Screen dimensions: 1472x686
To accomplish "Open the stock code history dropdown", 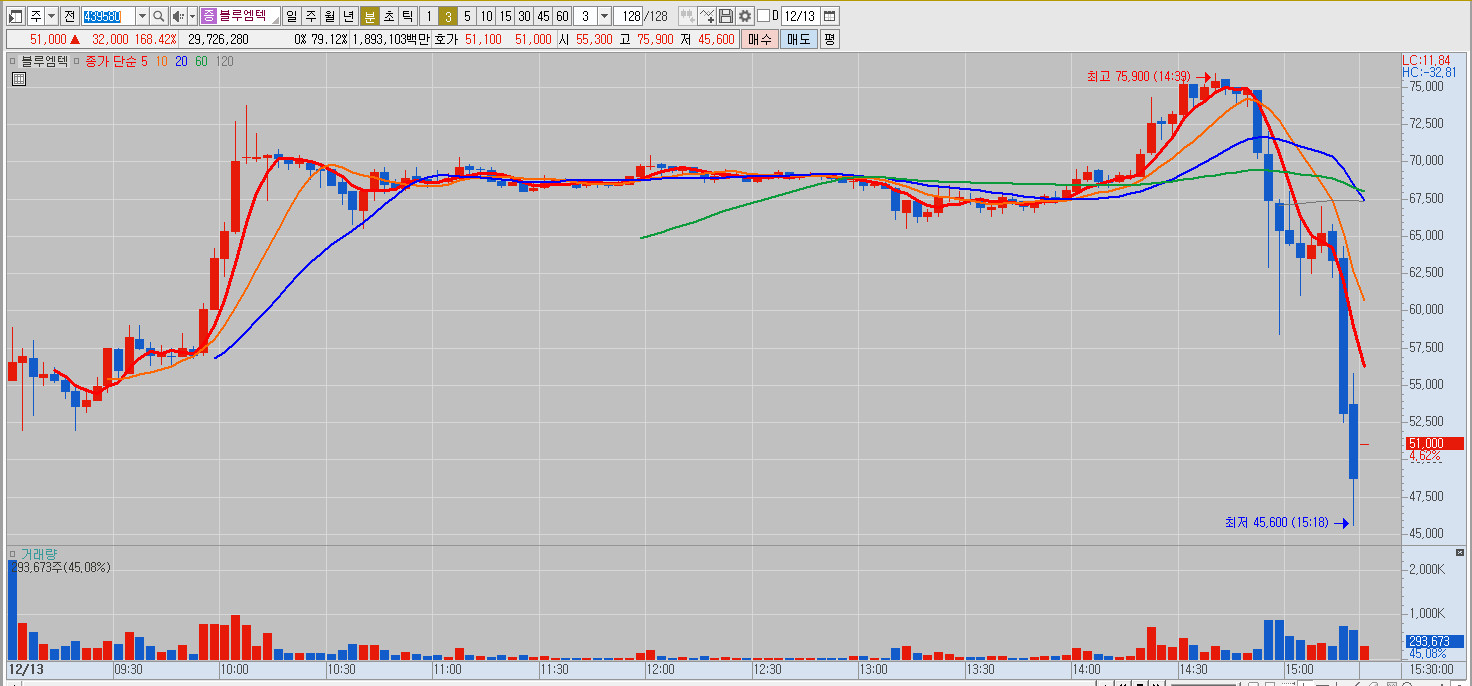I will pos(142,16).
